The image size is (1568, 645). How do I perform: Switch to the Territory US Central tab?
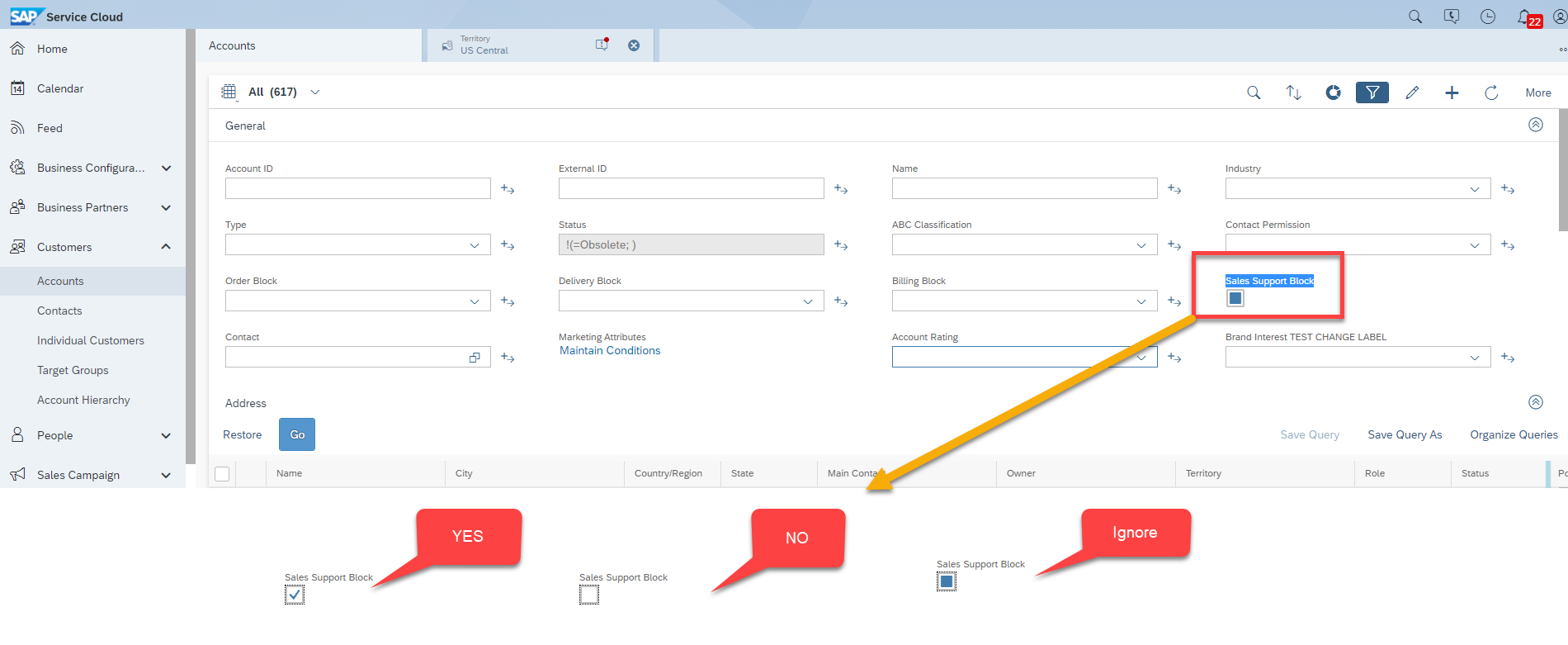[x=540, y=45]
